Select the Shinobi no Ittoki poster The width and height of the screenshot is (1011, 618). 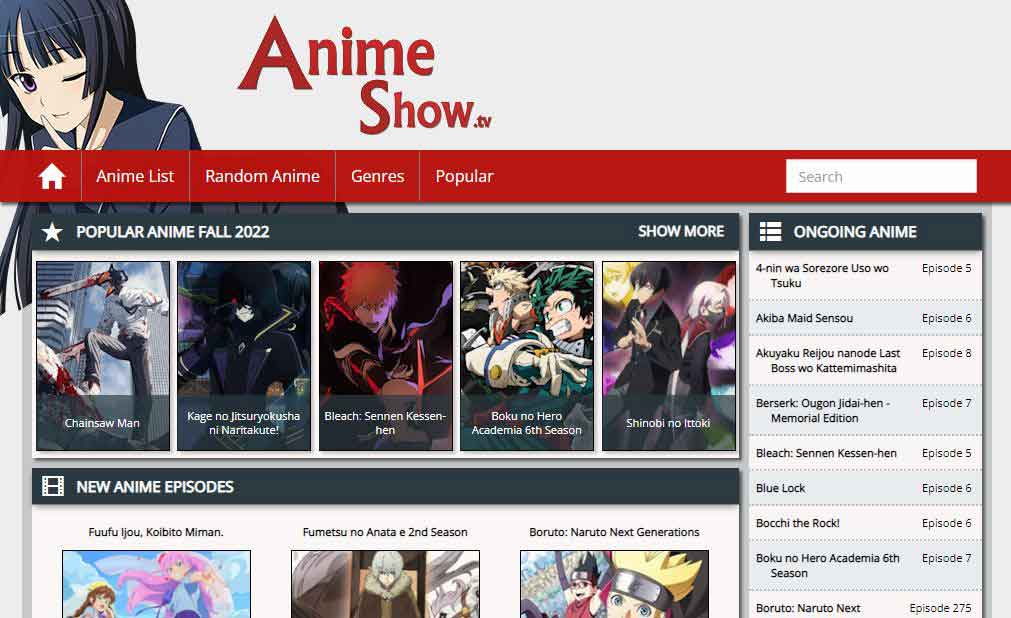pos(668,355)
